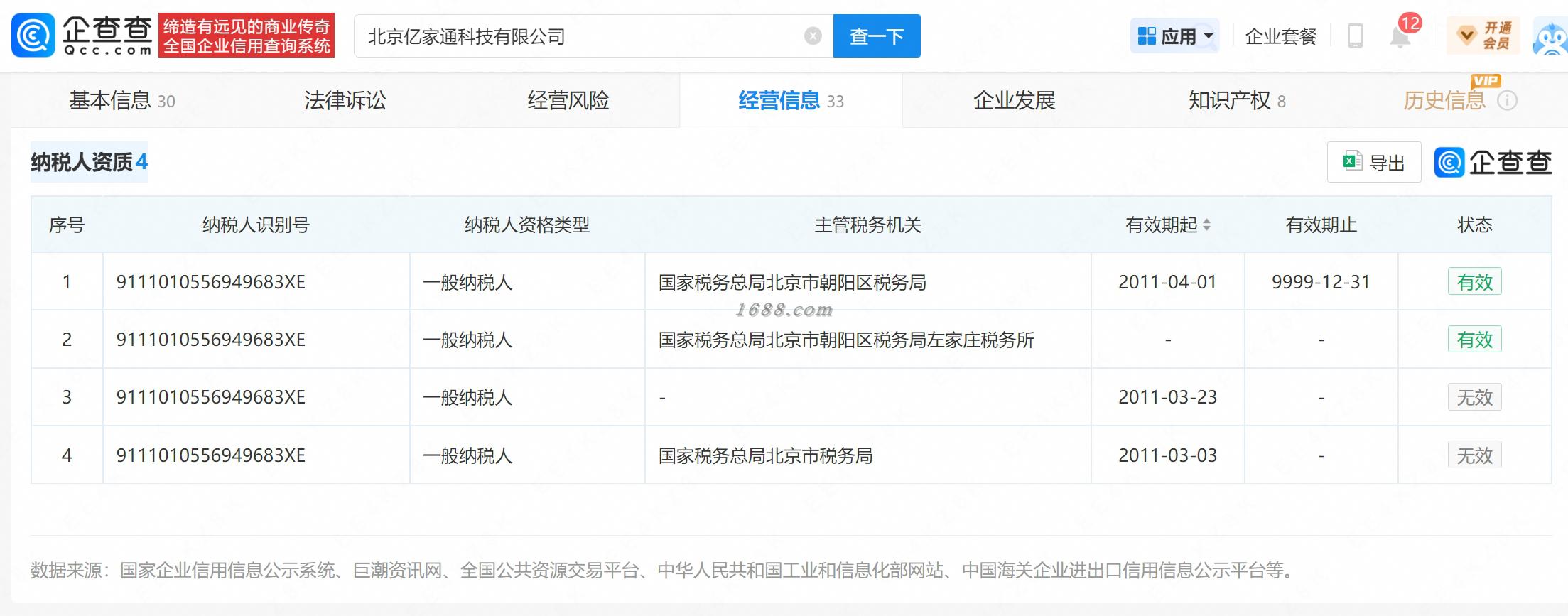This screenshot has height=616, width=1568.
Task: Click the 开通会员 VIP diamond icon
Action: [1466, 36]
